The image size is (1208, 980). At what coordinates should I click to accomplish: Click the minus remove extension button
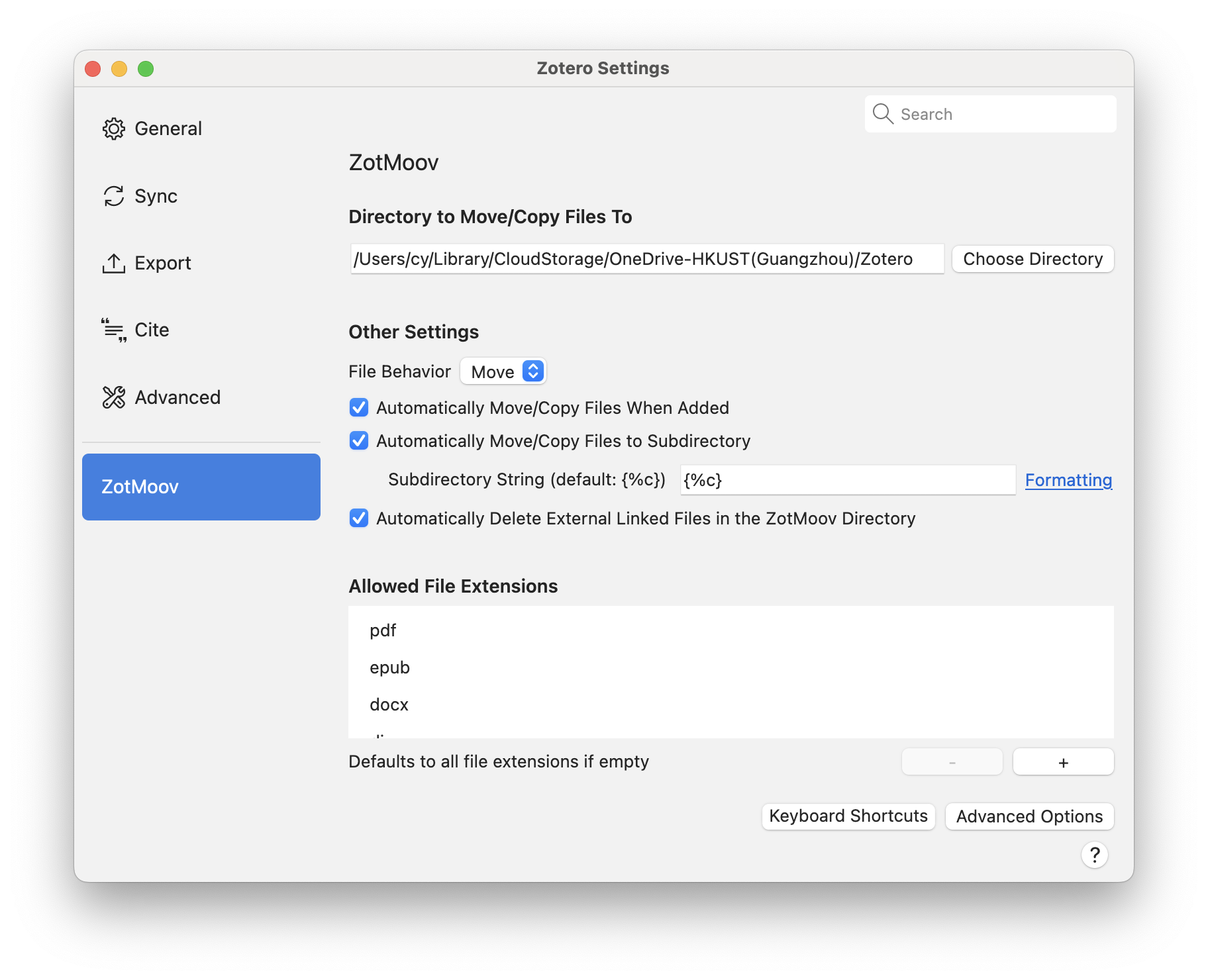point(952,762)
